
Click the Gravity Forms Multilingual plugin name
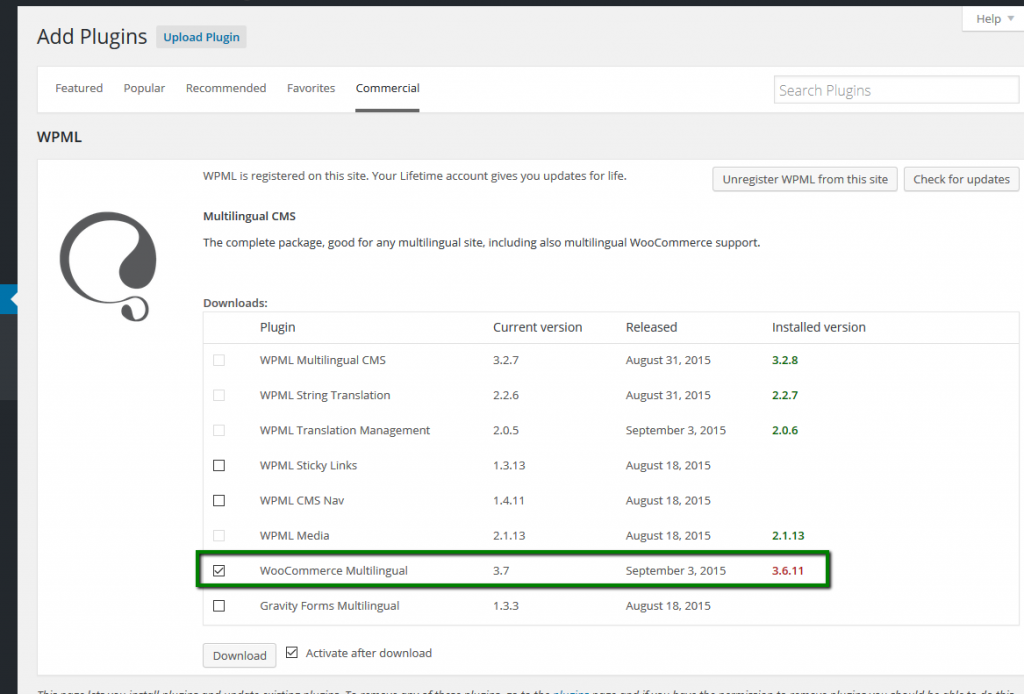330,606
